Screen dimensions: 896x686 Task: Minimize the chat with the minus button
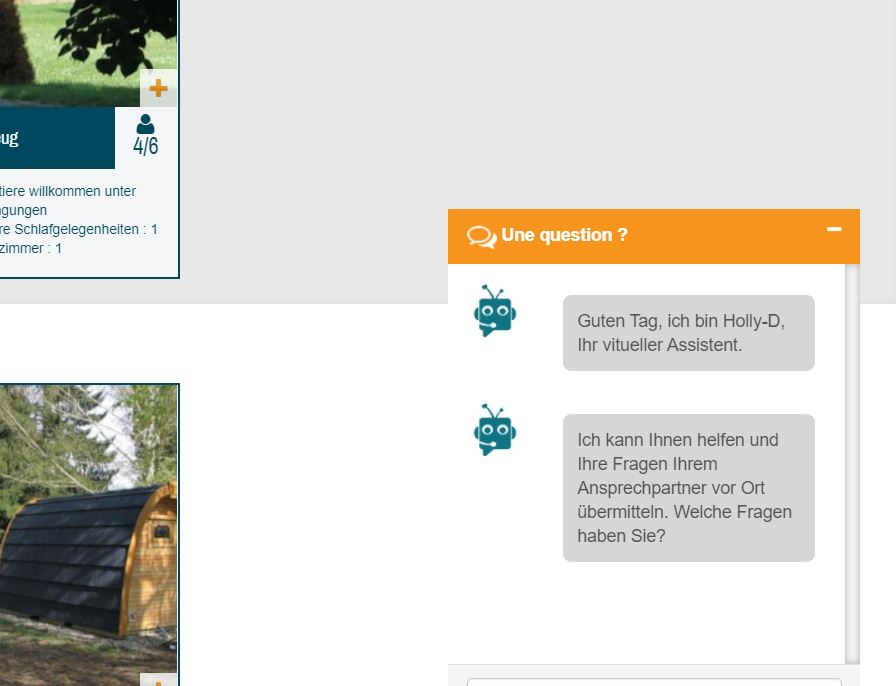pos(834,230)
